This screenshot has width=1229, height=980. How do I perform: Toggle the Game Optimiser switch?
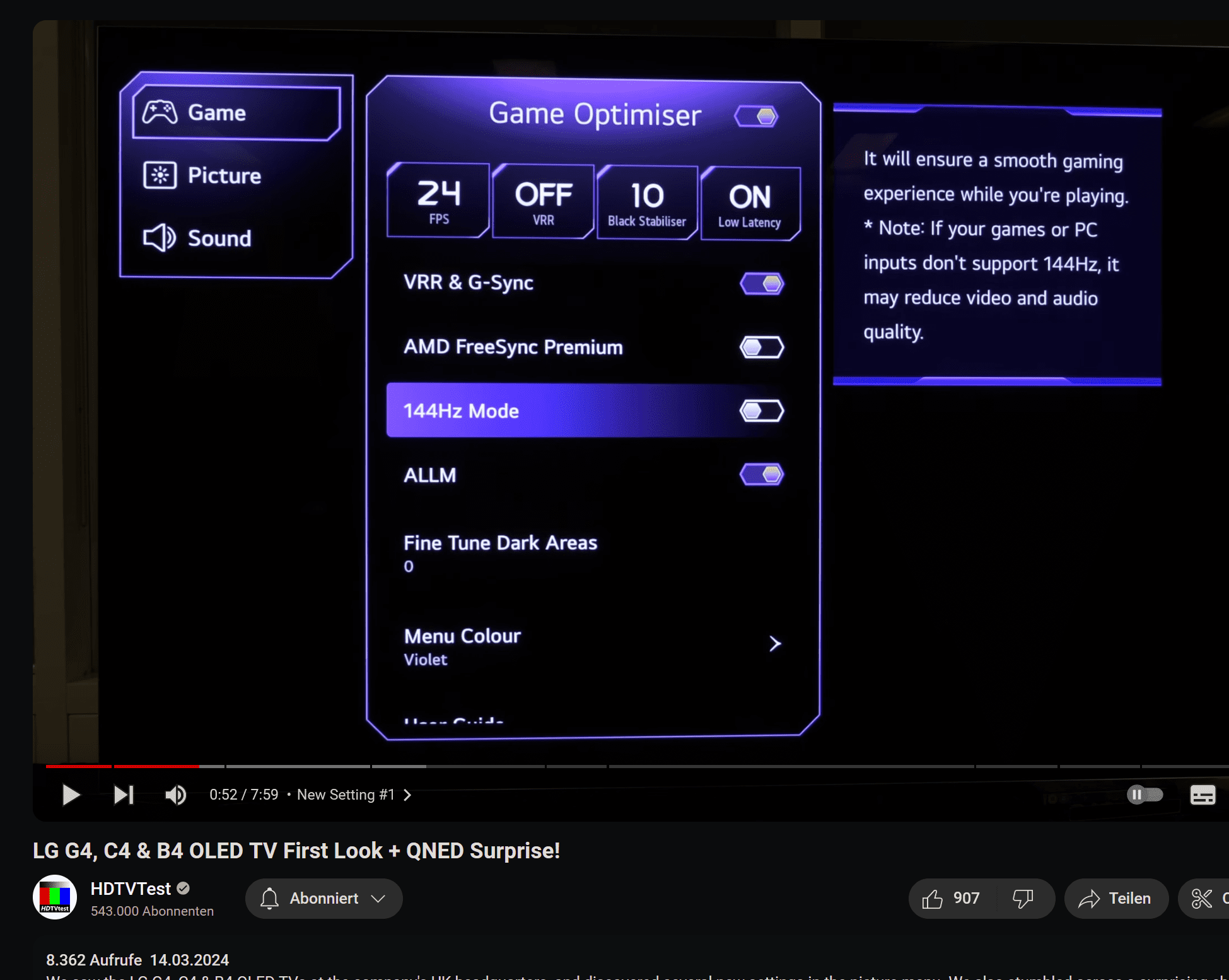(757, 117)
